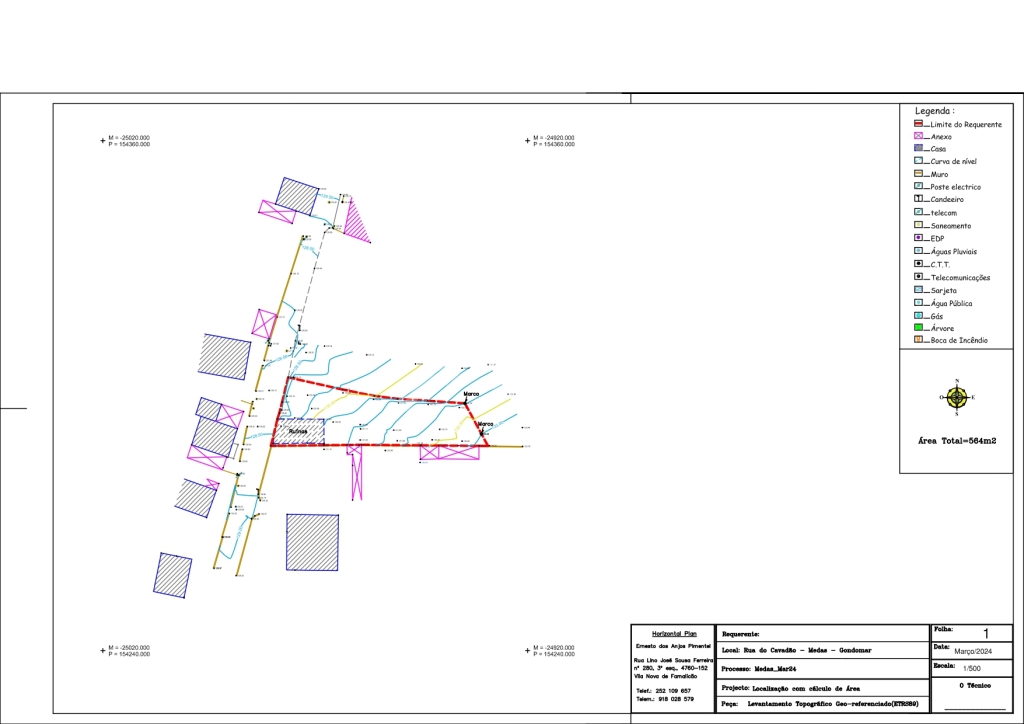The image size is (1024, 724).
Task: Select the large hatched house below the plot
Action: point(312,542)
